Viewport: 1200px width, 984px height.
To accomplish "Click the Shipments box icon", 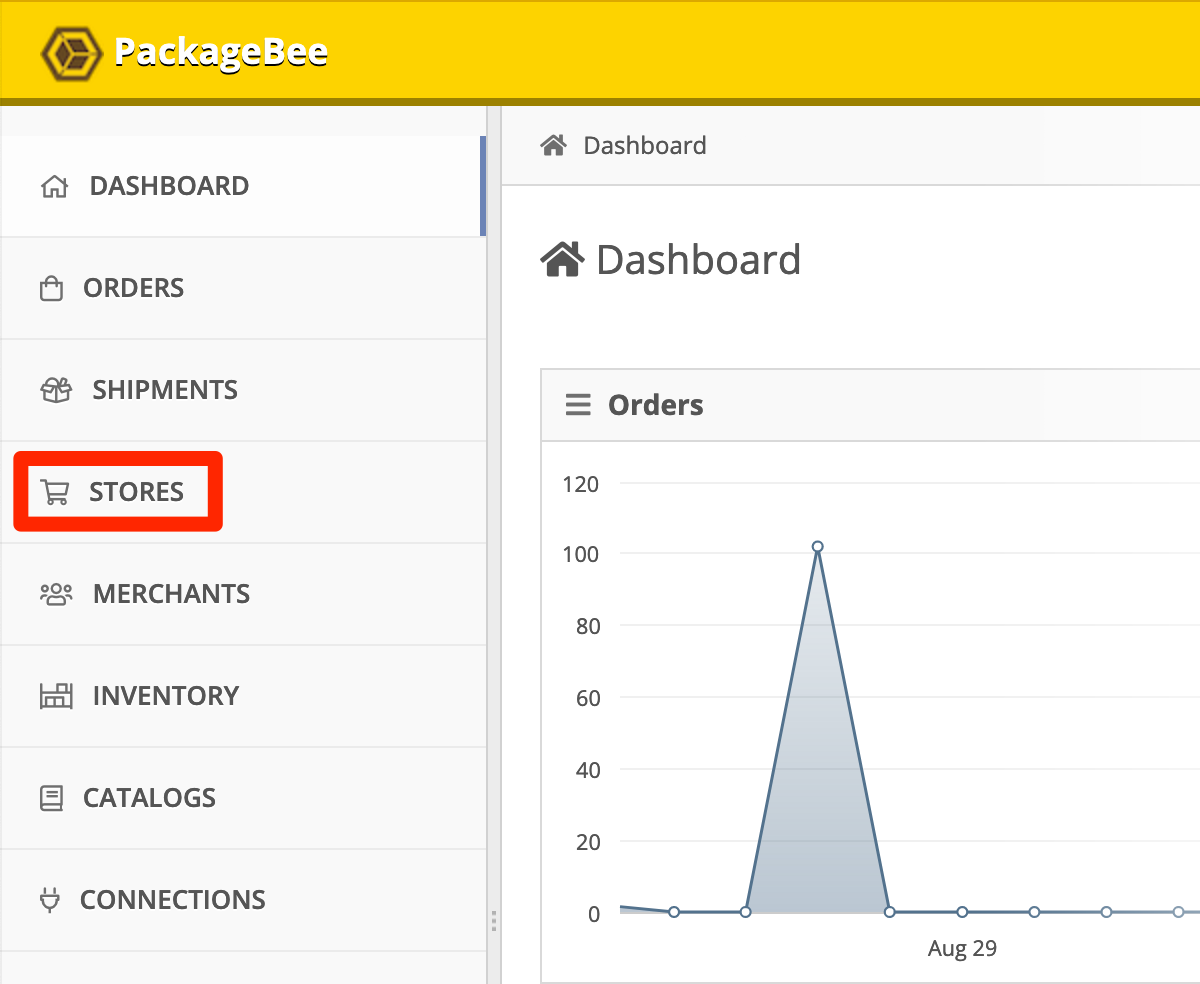I will click(x=56, y=390).
